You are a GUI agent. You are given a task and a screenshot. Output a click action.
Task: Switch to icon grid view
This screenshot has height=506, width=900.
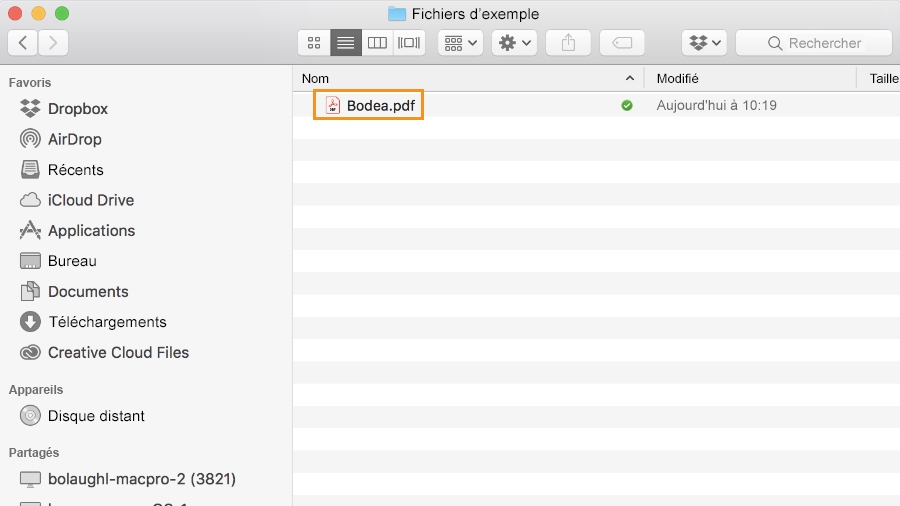[x=314, y=42]
